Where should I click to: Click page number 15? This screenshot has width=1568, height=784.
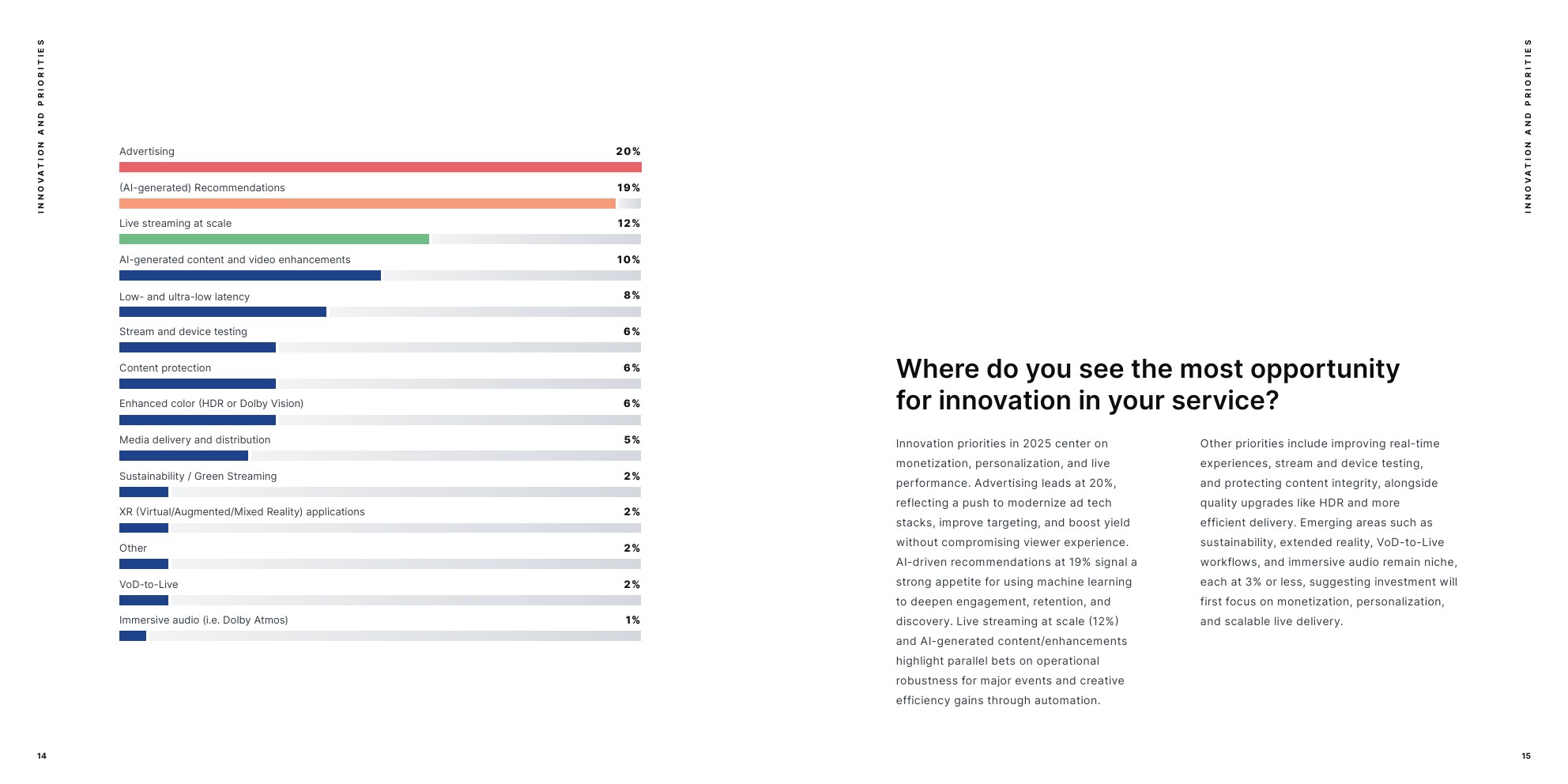click(1526, 756)
